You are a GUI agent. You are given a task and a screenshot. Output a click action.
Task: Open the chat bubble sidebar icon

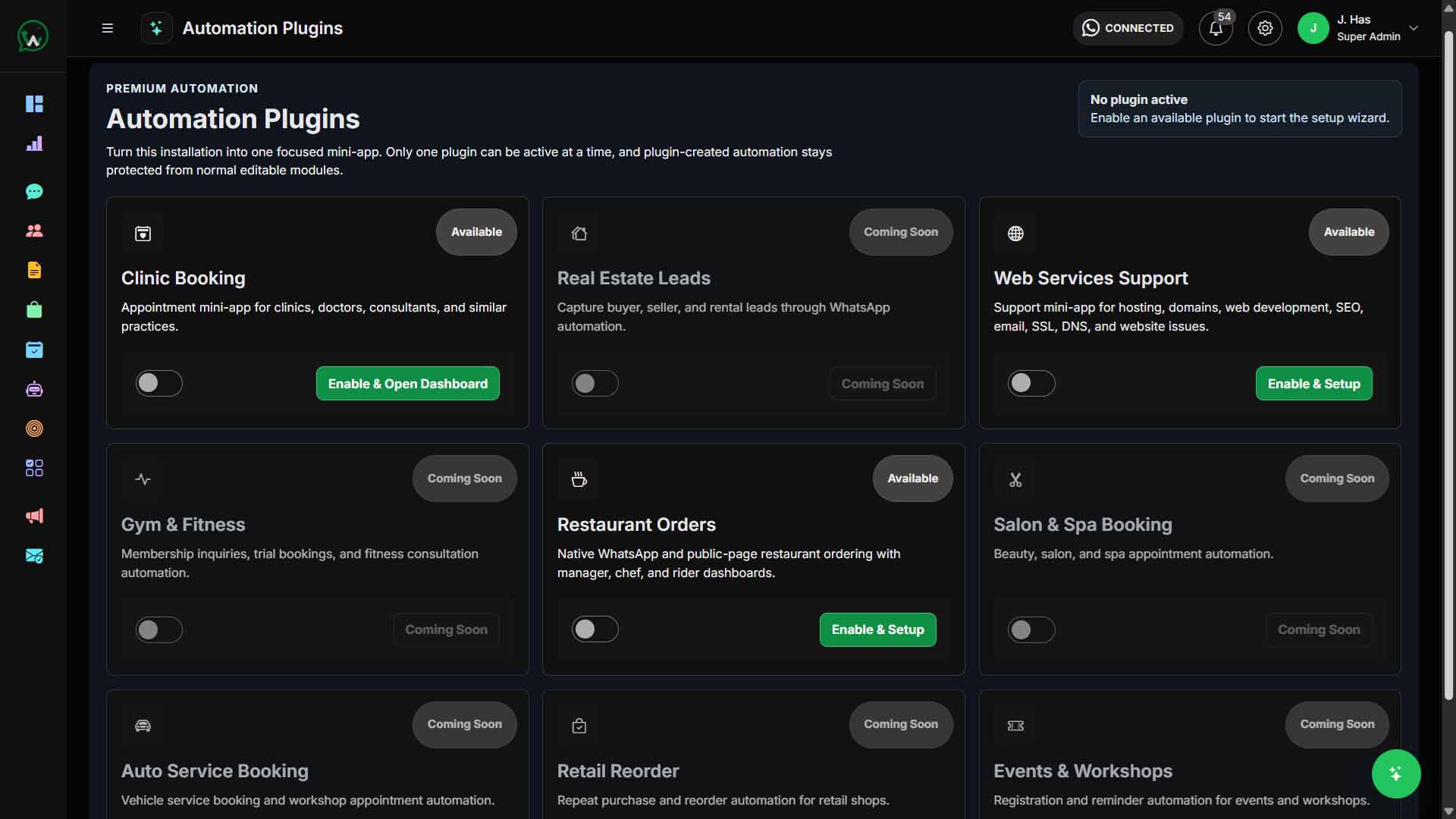click(x=34, y=191)
